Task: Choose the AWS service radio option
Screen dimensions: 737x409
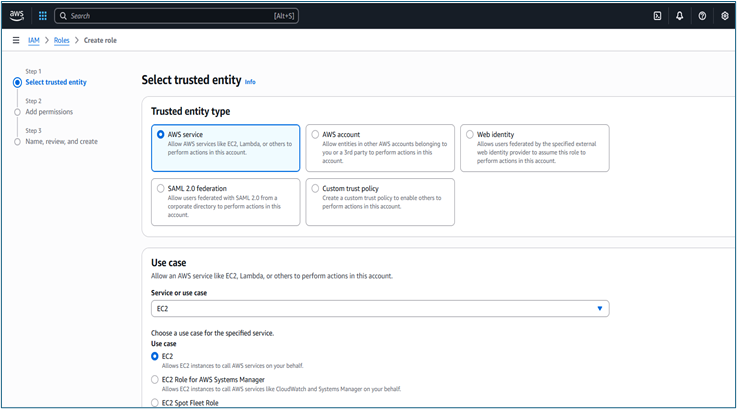Action: click(x=160, y=134)
